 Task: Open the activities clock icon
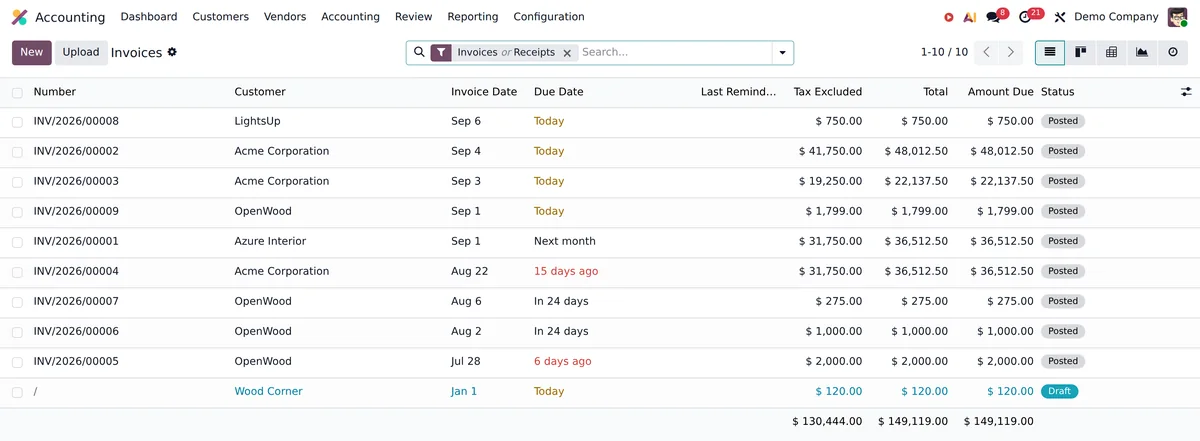[x=1025, y=17]
